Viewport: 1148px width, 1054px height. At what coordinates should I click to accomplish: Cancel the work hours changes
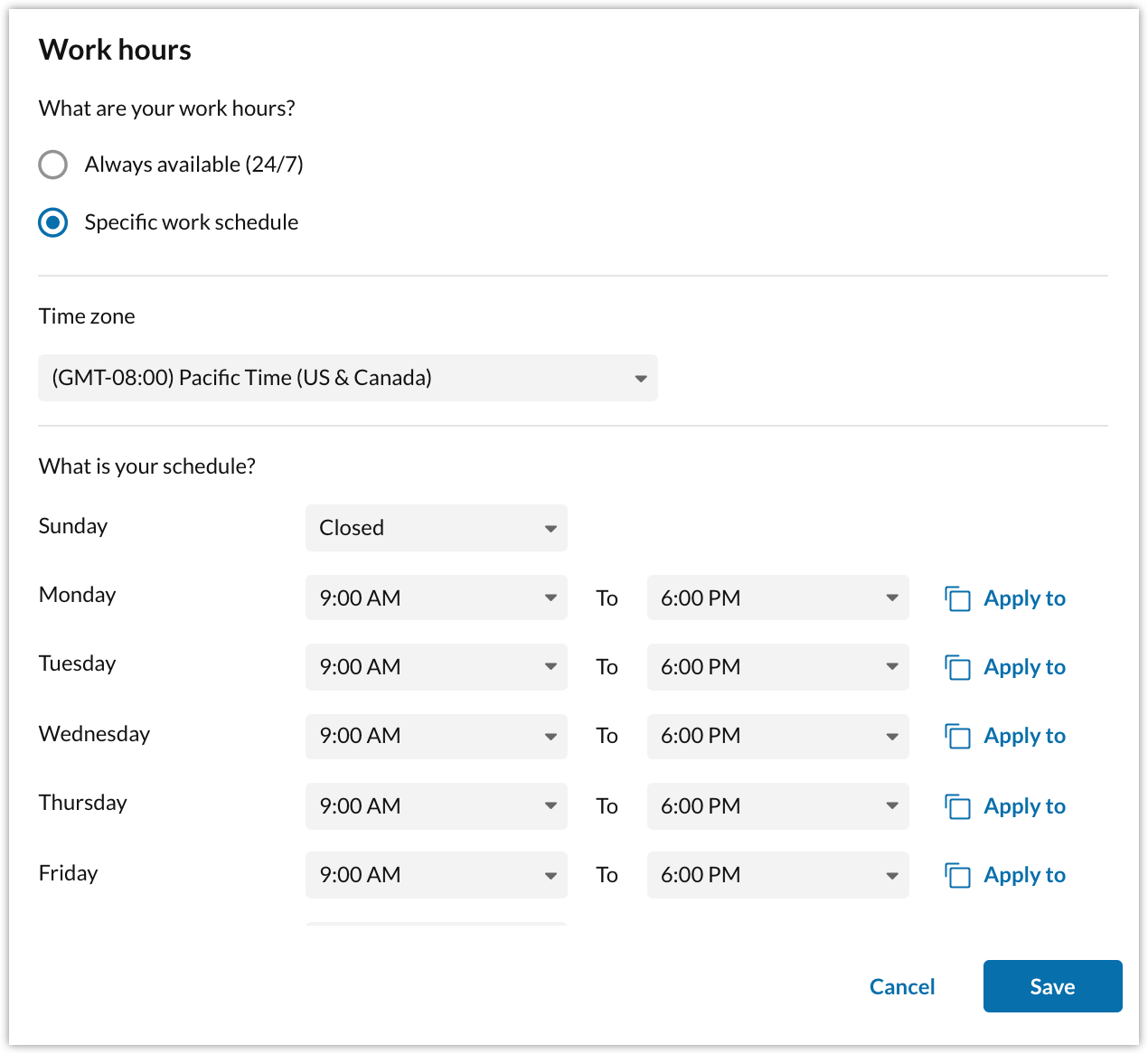click(901, 986)
